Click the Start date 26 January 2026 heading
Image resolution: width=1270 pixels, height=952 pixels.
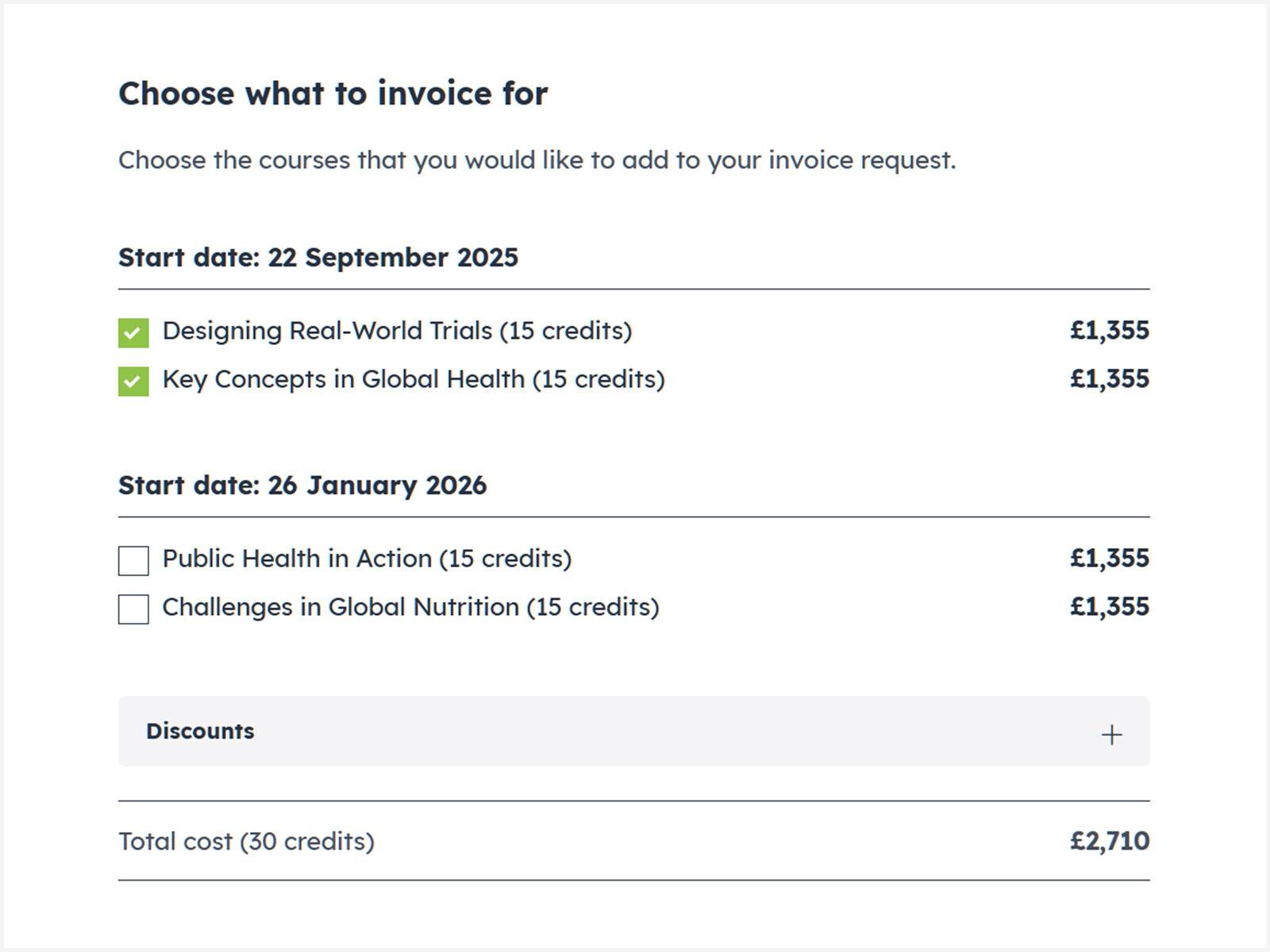(302, 485)
